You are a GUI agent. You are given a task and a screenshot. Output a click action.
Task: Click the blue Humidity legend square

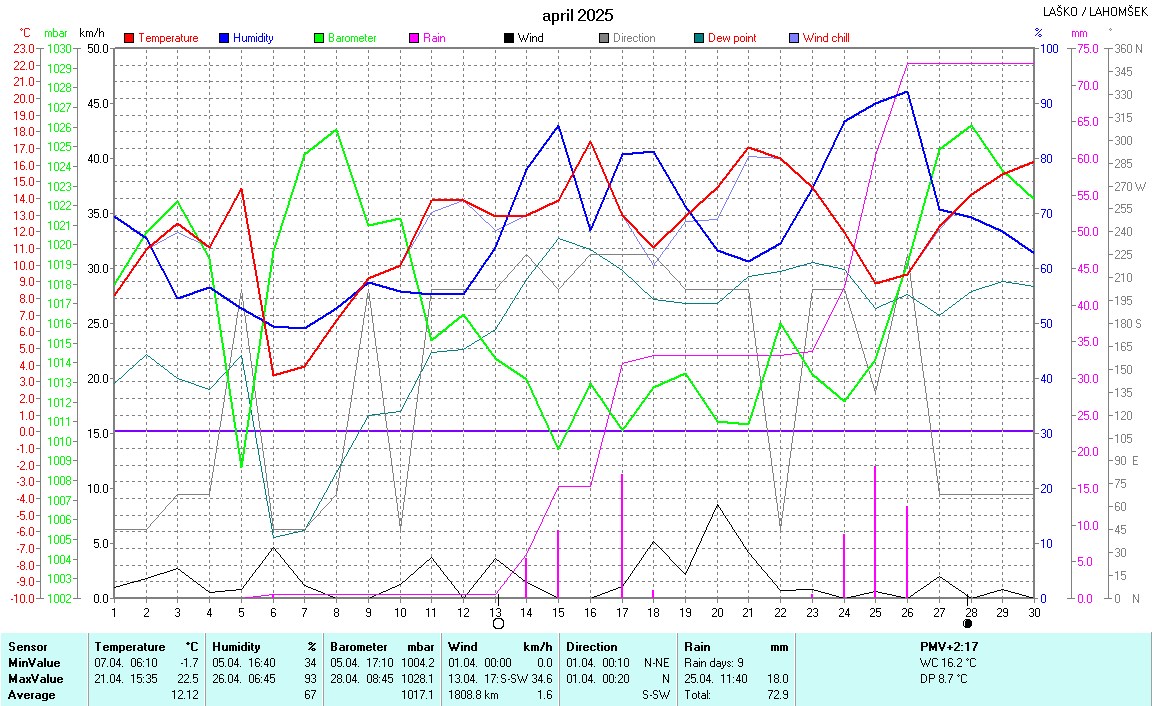(x=224, y=38)
